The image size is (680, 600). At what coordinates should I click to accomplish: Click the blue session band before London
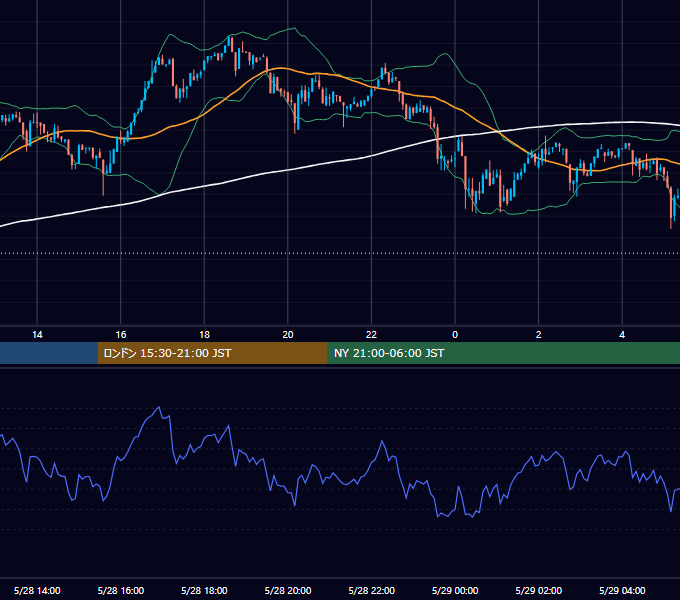[x=49, y=353]
